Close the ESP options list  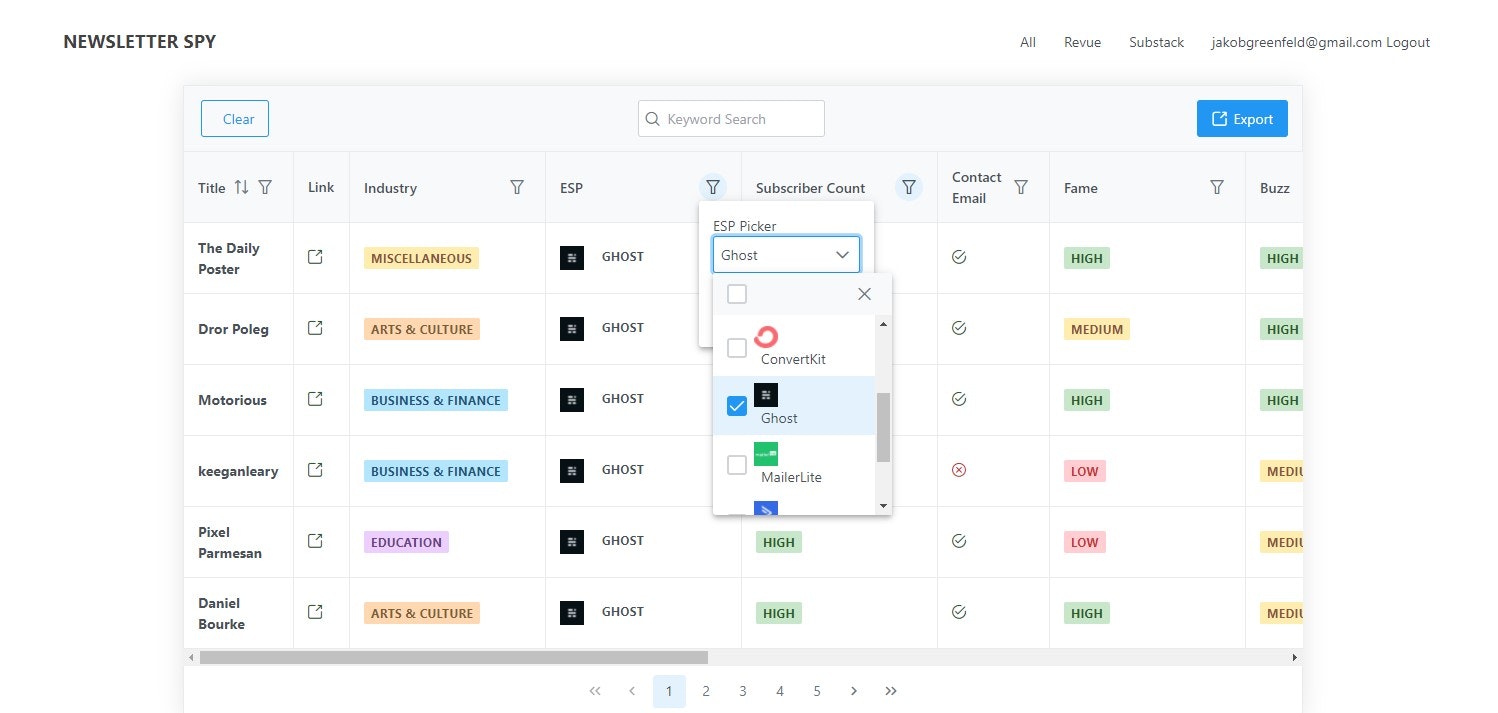pos(865,294)
